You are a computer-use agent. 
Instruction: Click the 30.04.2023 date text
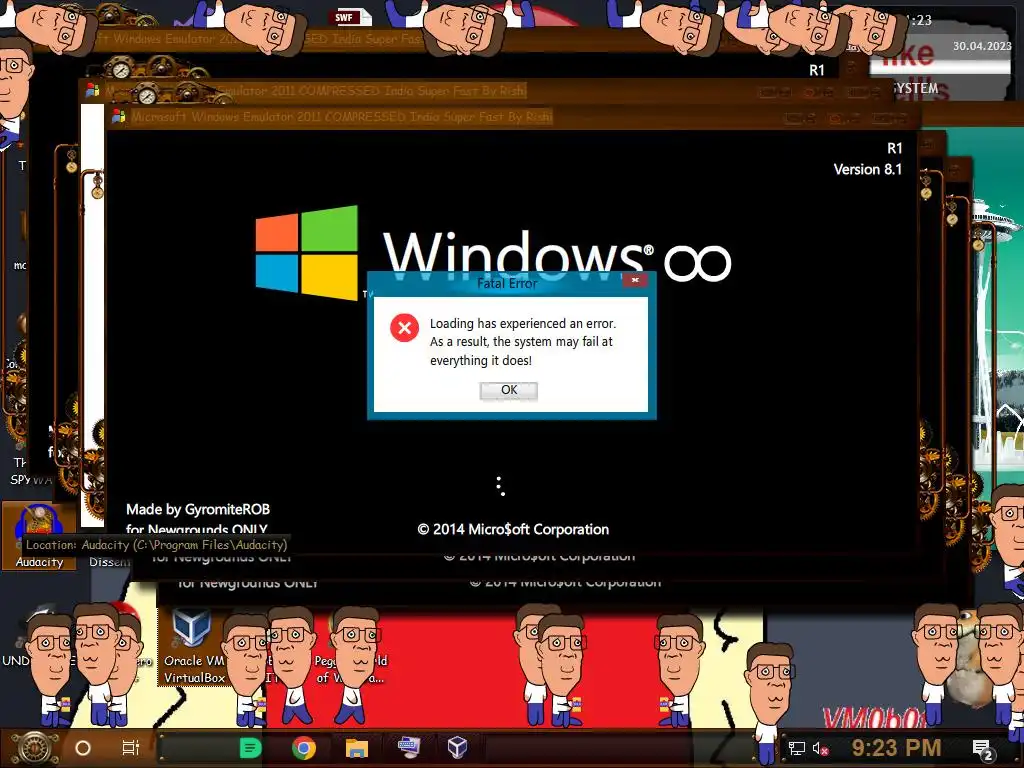pos(982,46)
